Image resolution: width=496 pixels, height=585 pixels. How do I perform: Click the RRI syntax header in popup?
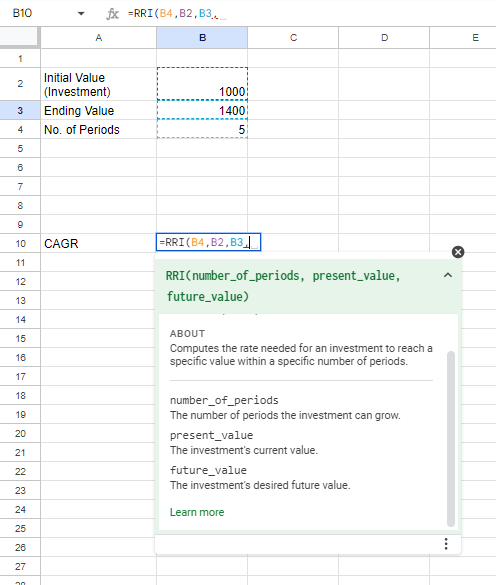click(283, 286)
